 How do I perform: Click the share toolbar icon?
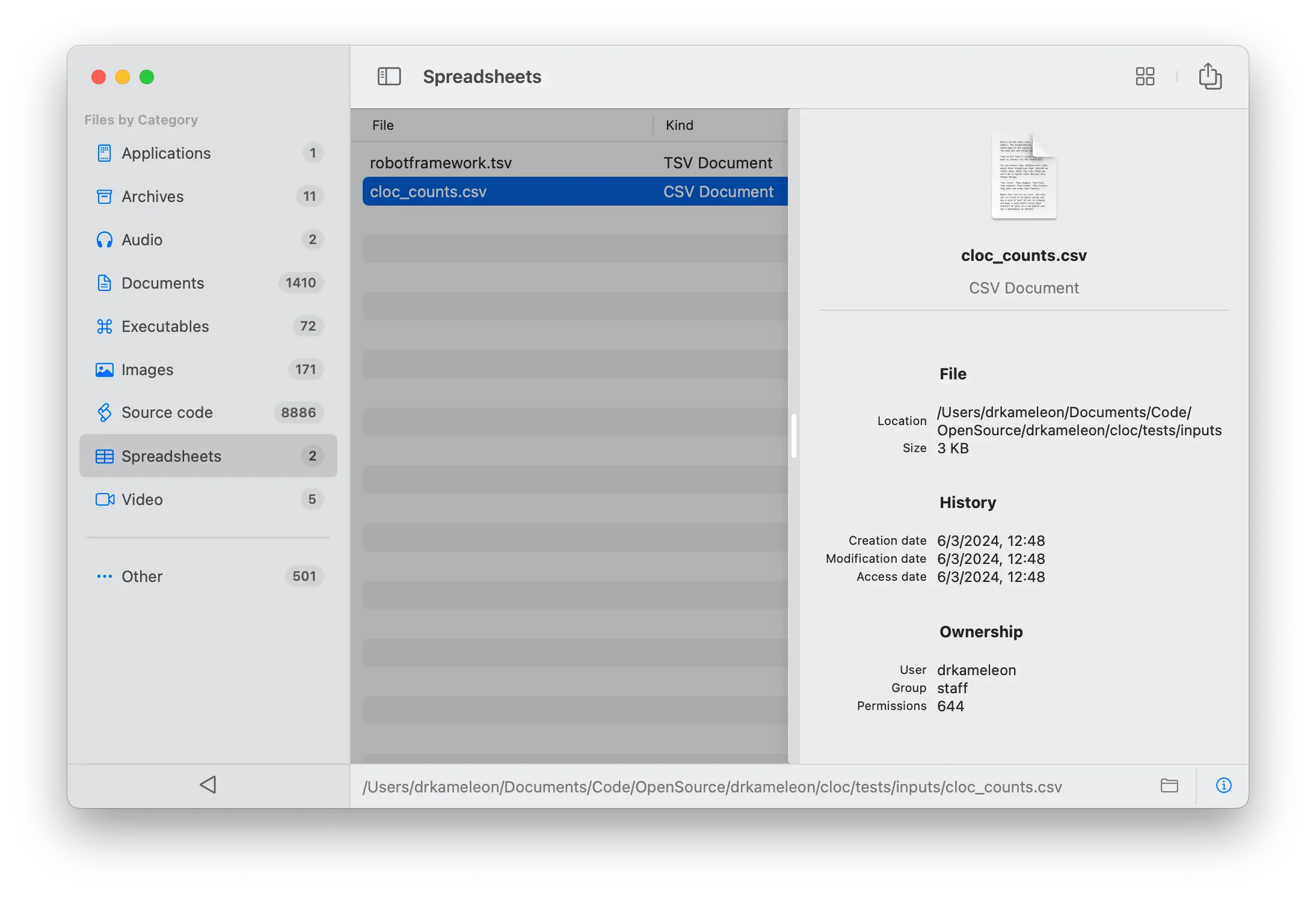coord(1210,76)
